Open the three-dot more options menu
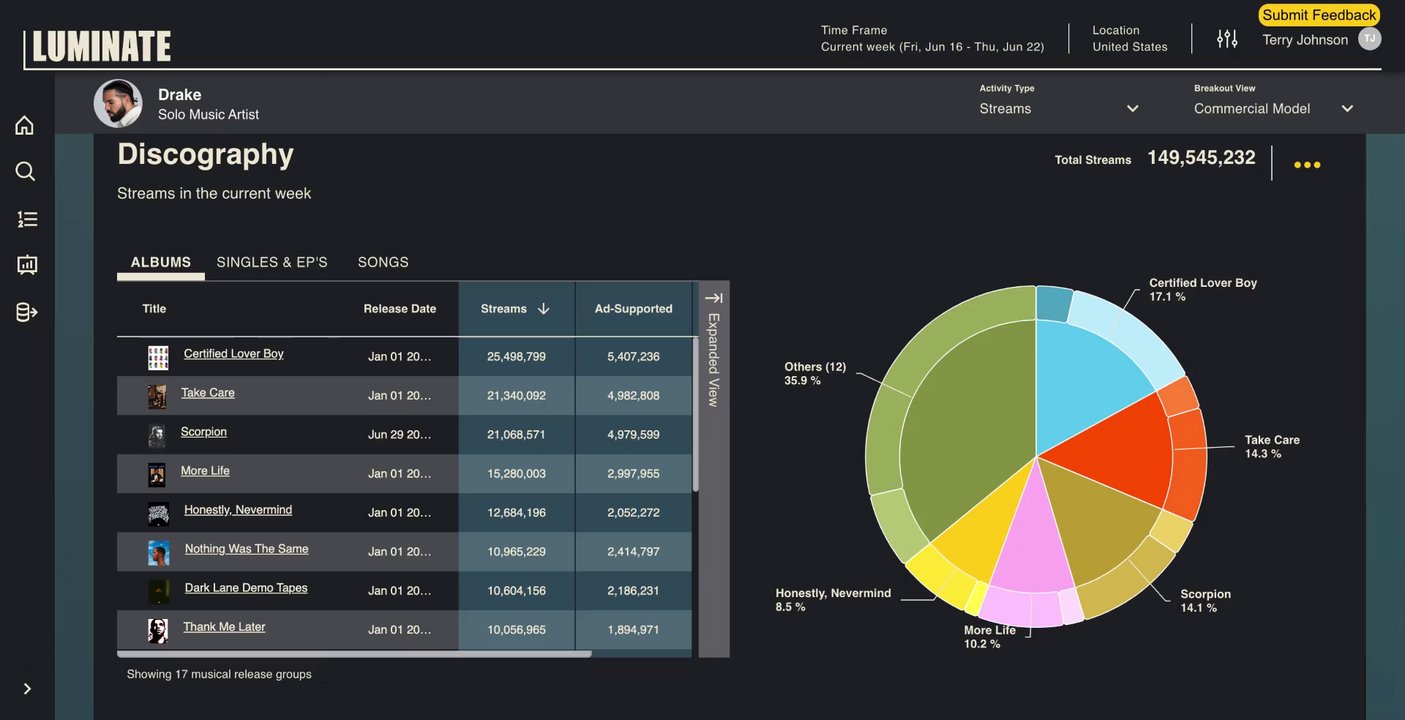The image size is (1405, 720). click(x=1307, y=165)
